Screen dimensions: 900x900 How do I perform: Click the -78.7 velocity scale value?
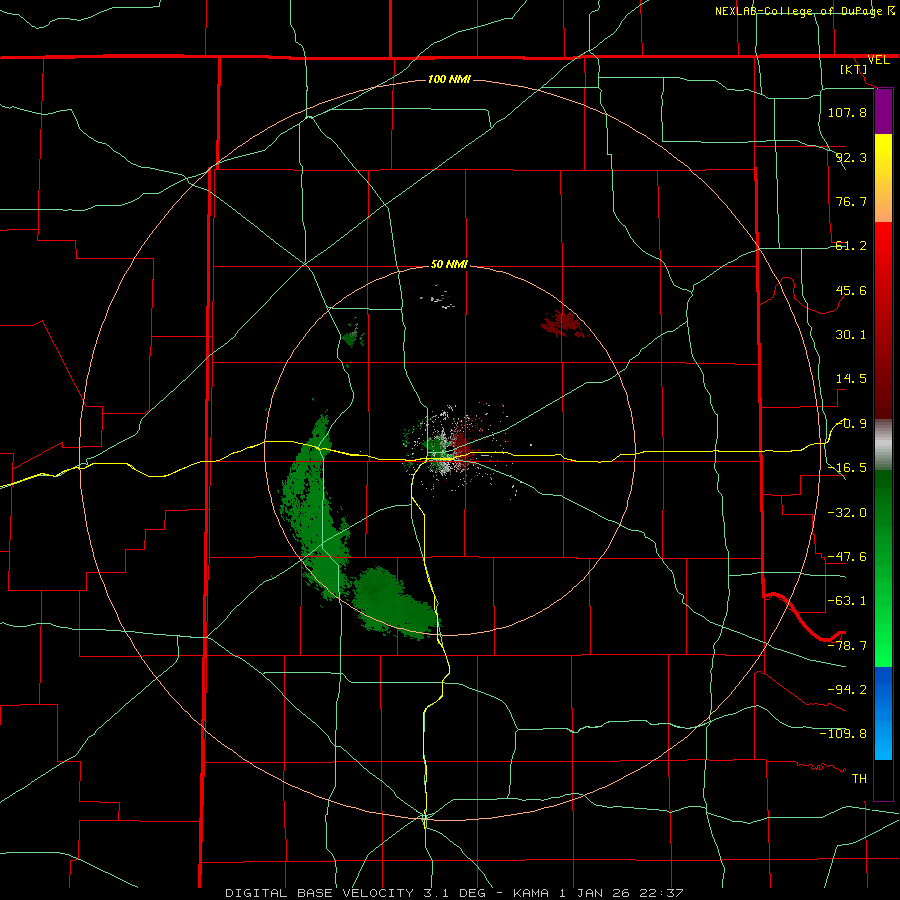[847, 646]
